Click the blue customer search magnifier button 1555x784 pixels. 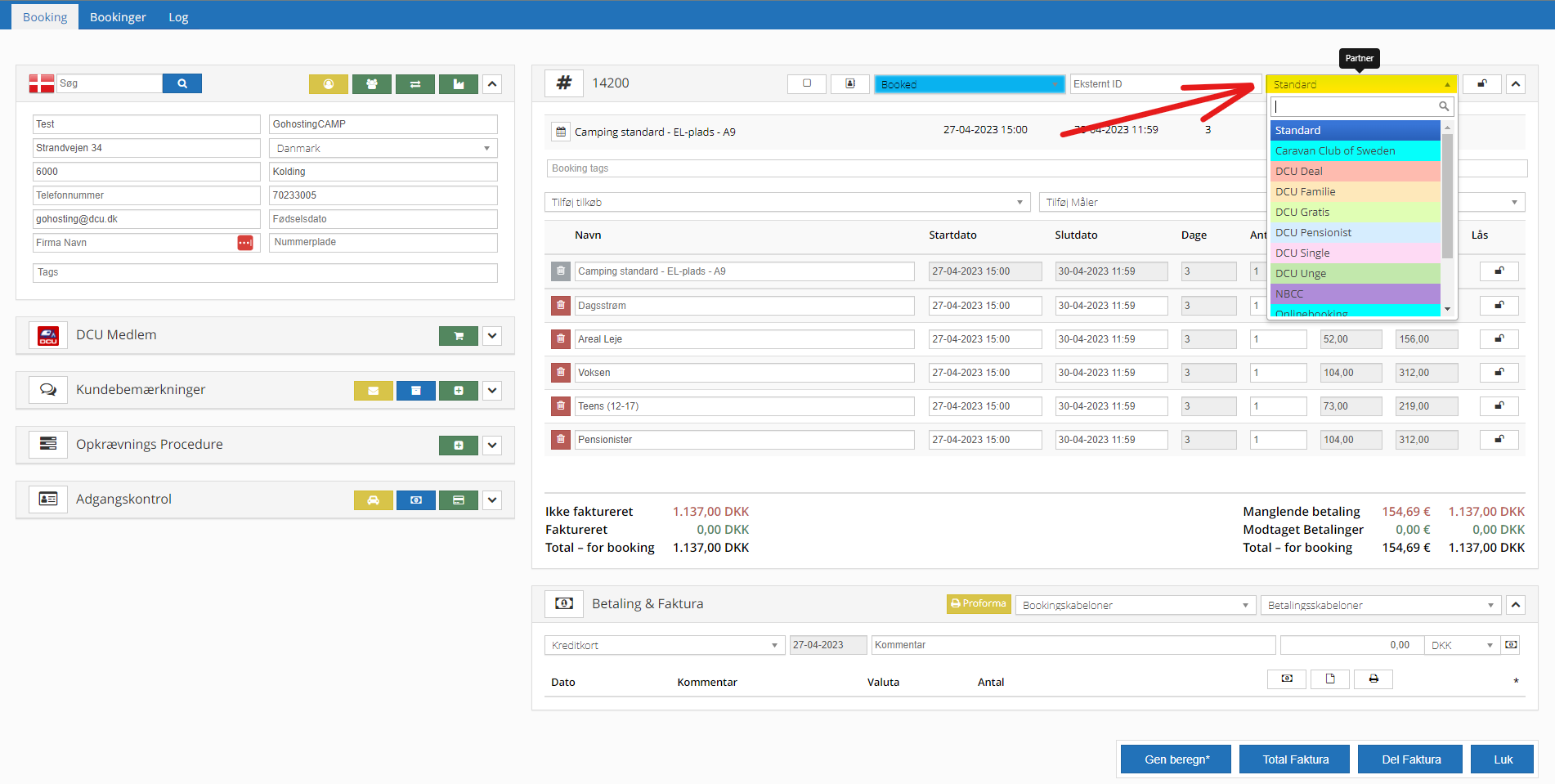pyautogui.click(x=181, y=83)
